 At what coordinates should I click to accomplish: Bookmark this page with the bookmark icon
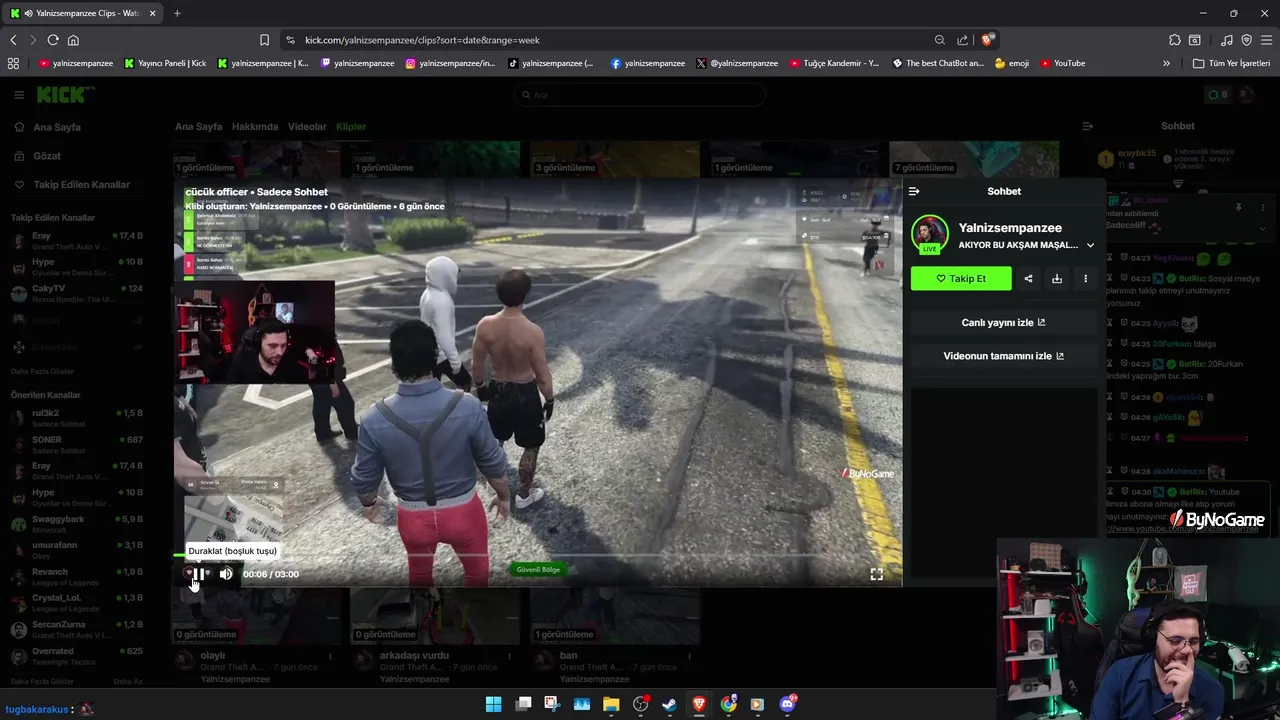pyautogui.click(x=264, y=40)
